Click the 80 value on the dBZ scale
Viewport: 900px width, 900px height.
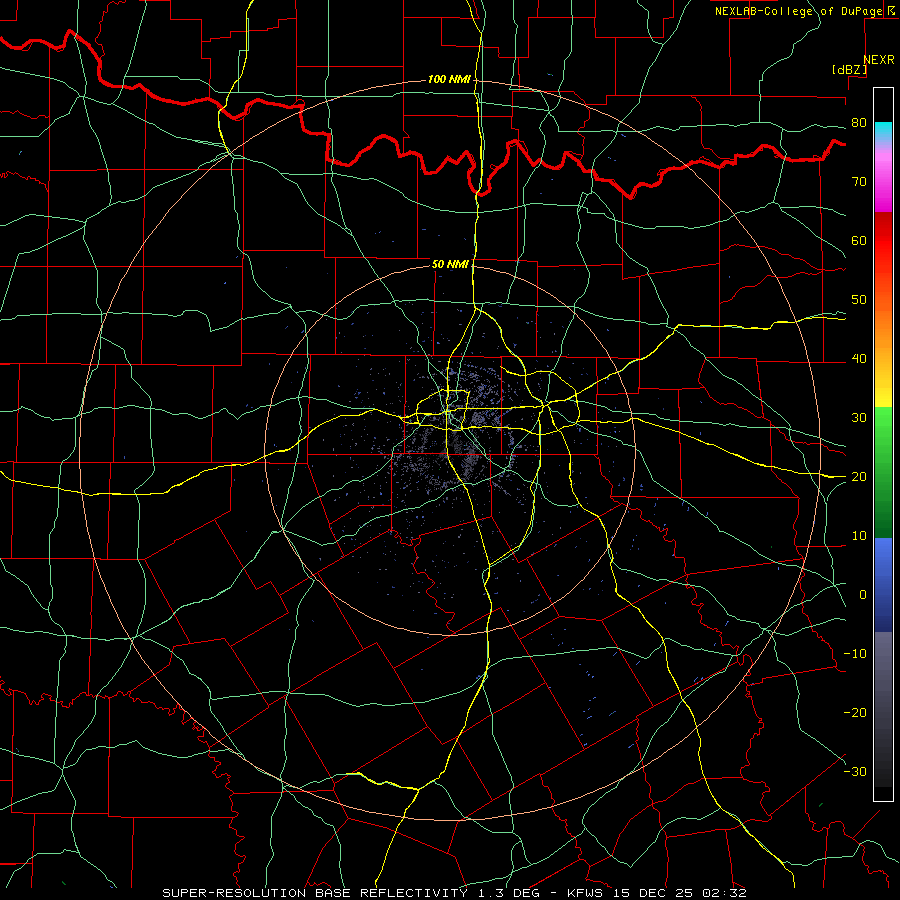click(x=859, y=123)
